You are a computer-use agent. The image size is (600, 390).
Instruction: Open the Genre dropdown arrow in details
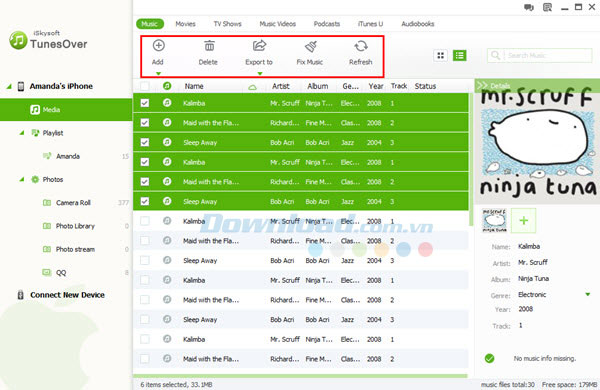coord(588,294)
